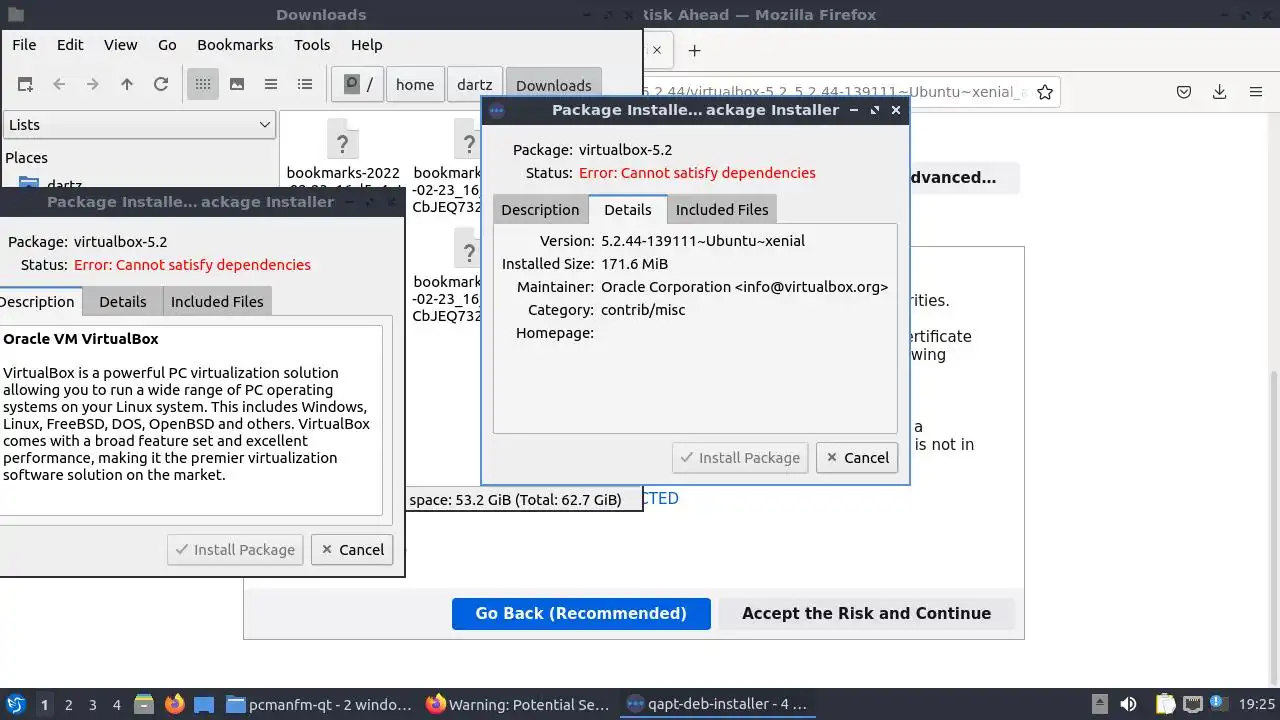Switch to virtual desktop 4

click(x=117, y=705)
